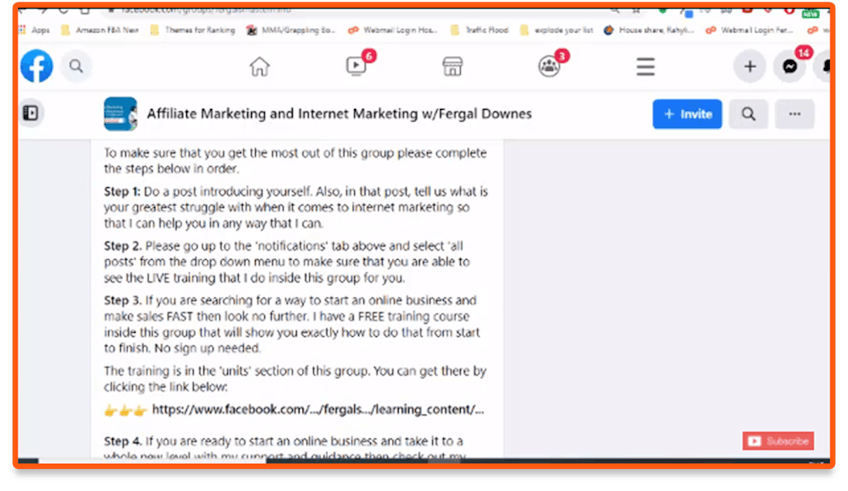This screenshot has width=848, height=491.
Task: Open the Webmail Login Fer... bookmark
Action: coord(750,30)
